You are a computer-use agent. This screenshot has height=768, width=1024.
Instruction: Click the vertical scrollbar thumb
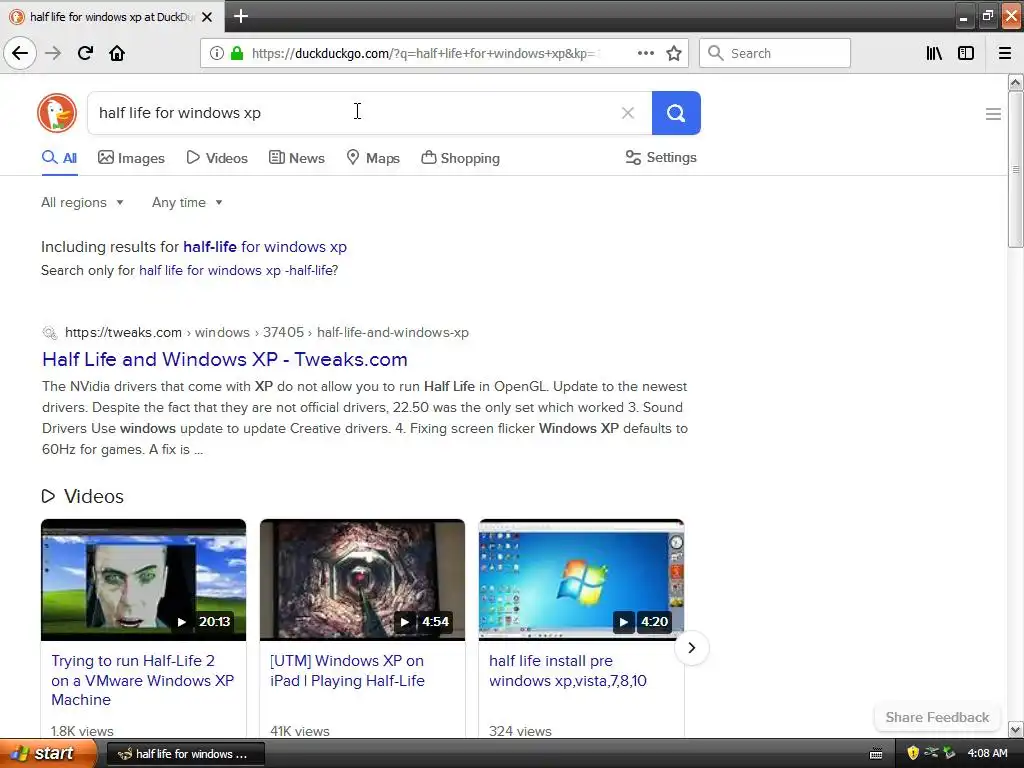[1015, 170]
